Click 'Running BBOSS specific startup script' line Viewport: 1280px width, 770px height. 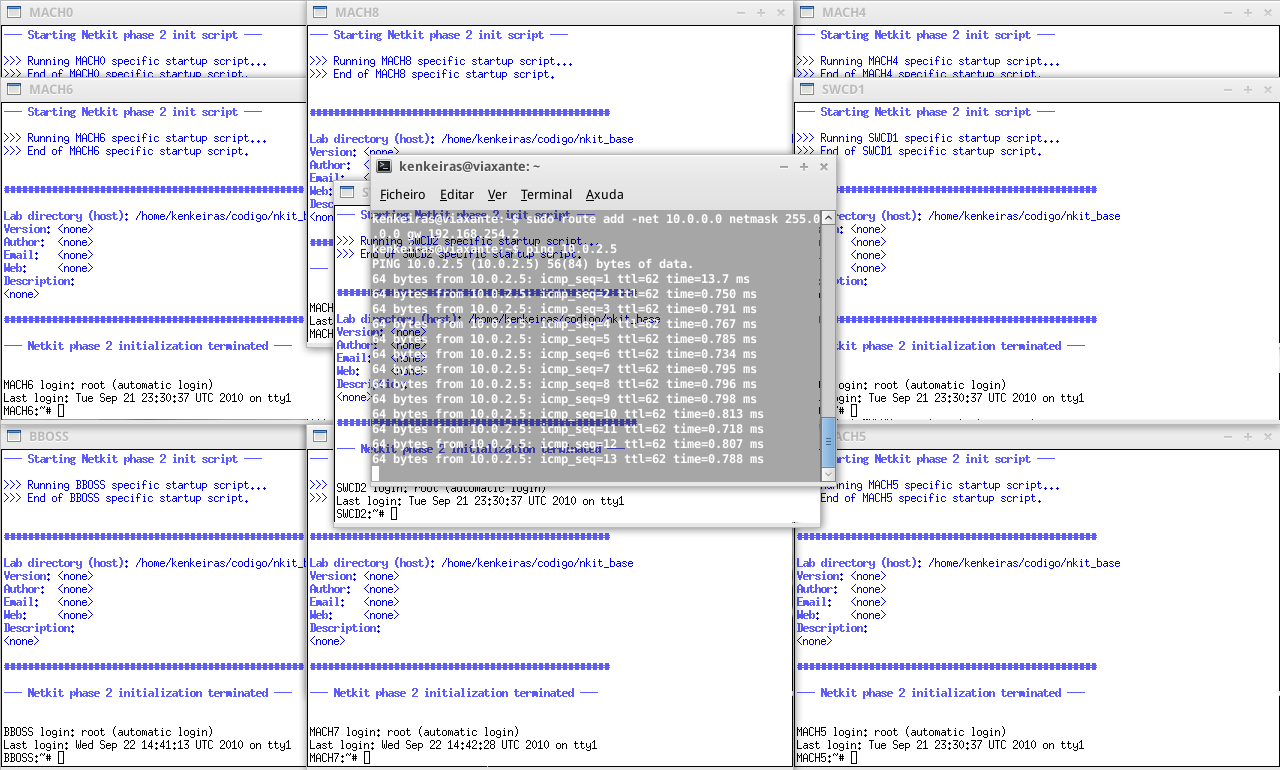point(135,485)
